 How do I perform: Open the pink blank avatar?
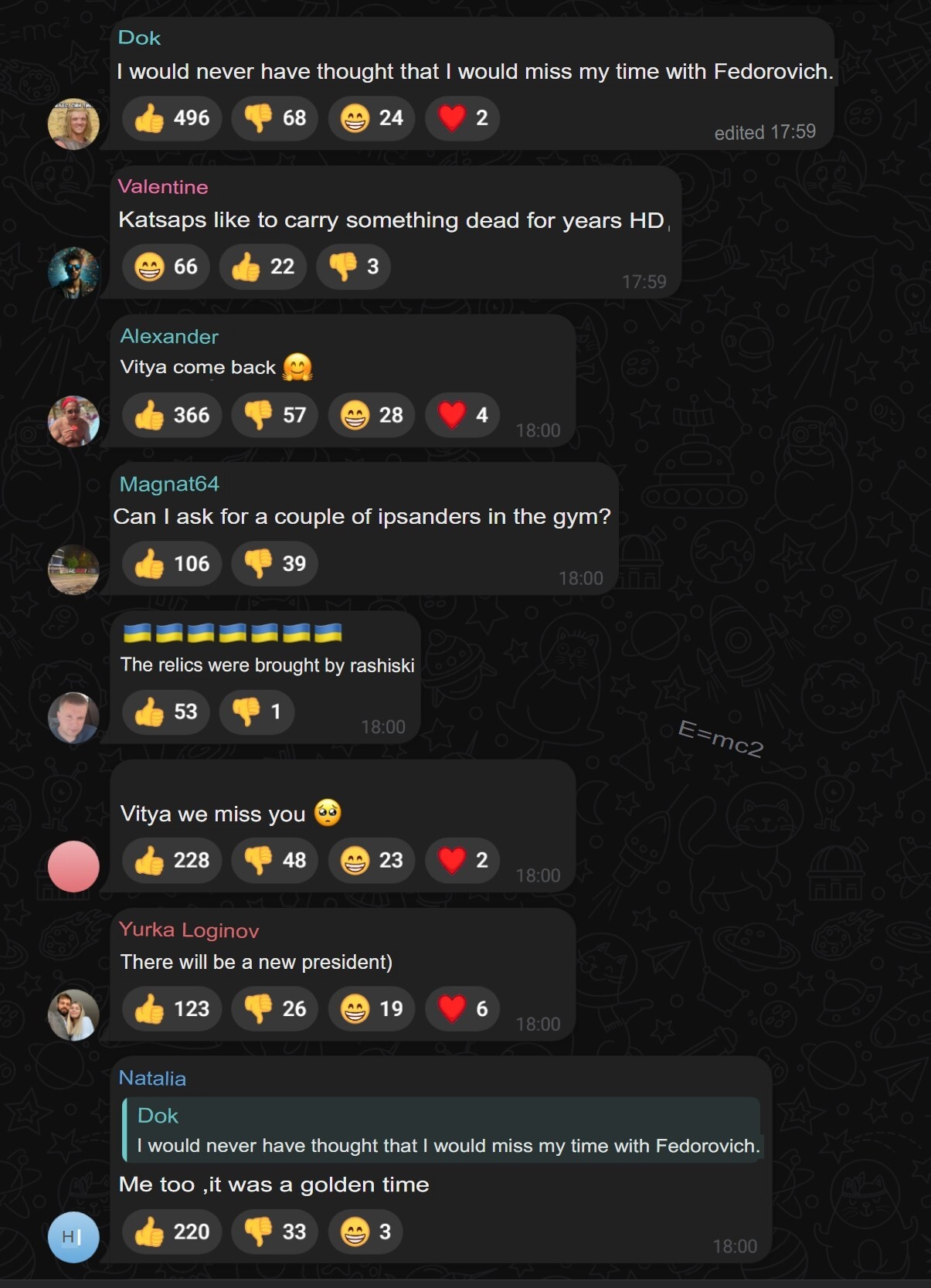tap(73, 866)
